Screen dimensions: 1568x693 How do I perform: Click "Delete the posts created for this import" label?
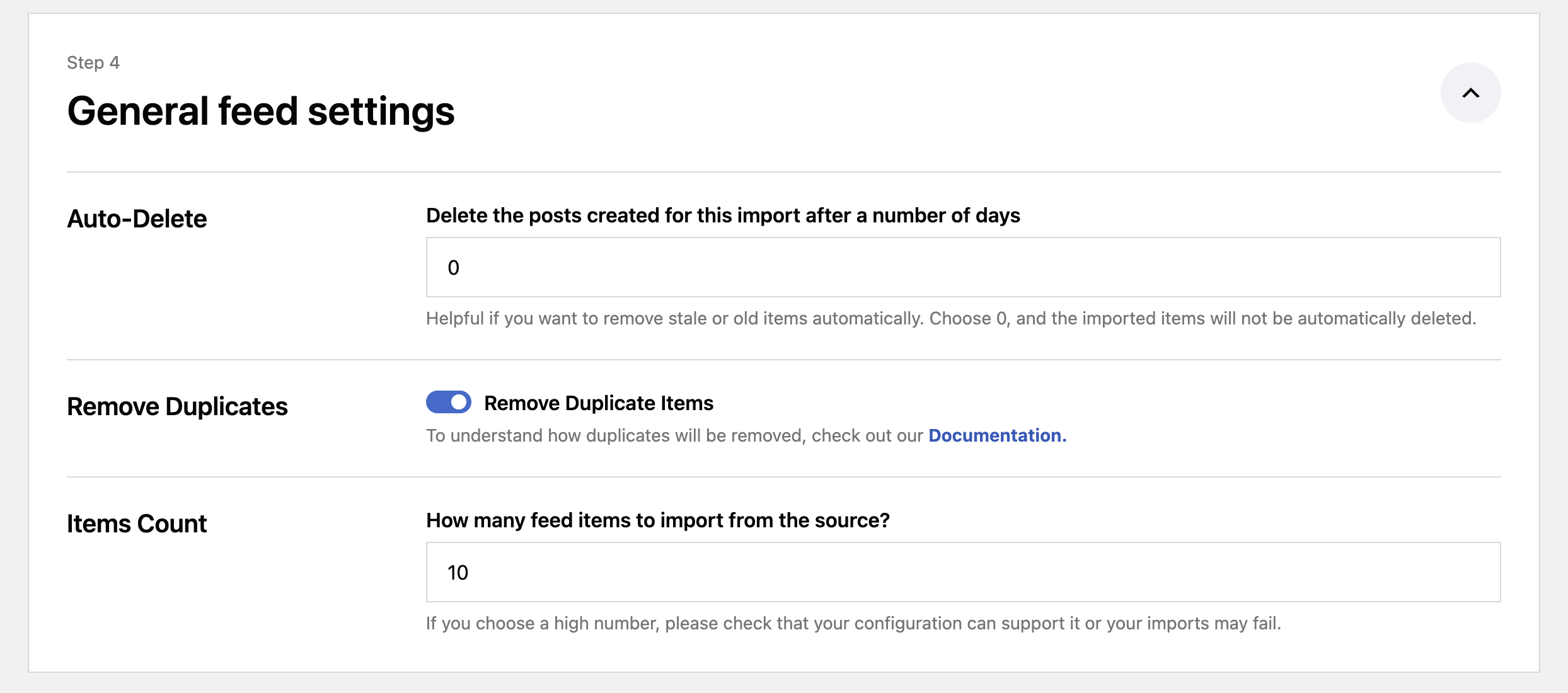click(723, 215)
